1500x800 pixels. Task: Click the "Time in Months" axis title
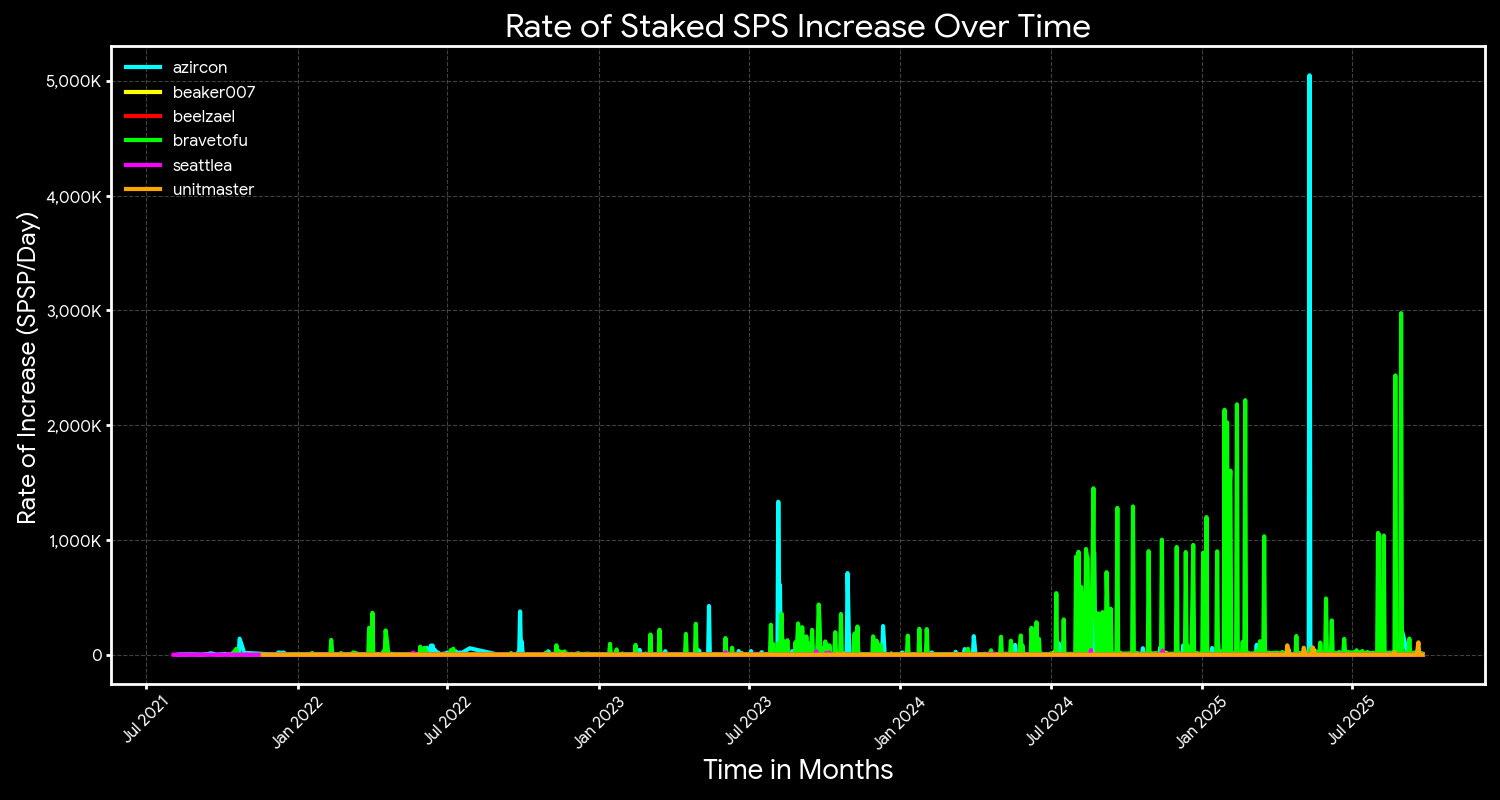tap(797, 770)
